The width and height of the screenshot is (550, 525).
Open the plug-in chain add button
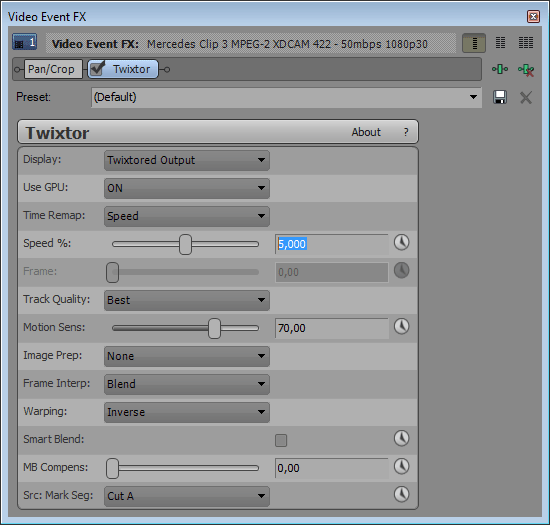500,69
